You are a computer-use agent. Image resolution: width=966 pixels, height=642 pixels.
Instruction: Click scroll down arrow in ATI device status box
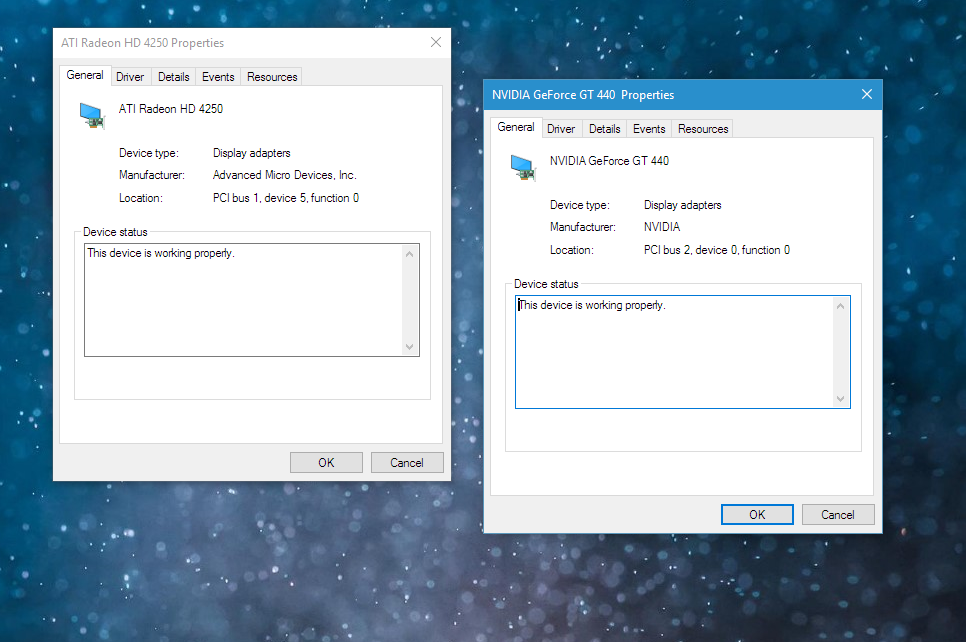point(410,347)
